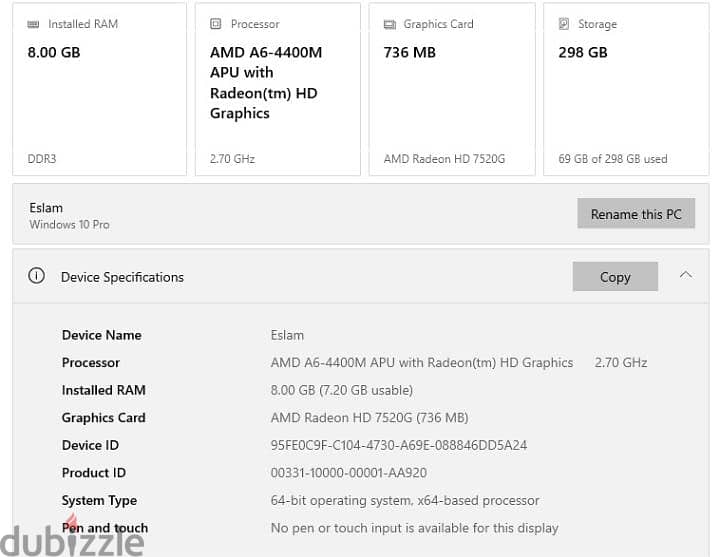Select the 'No pen or touch input' value
The image size is (720, 557).
(x=414, y=528)
